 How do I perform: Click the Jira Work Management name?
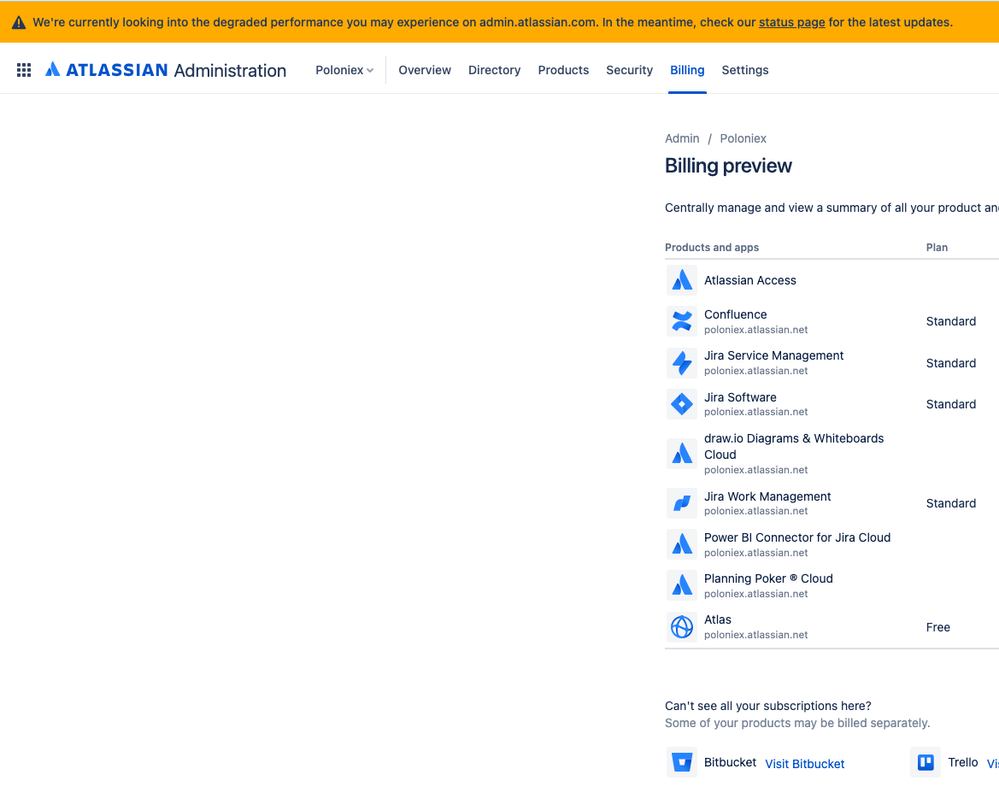point(767,496)
